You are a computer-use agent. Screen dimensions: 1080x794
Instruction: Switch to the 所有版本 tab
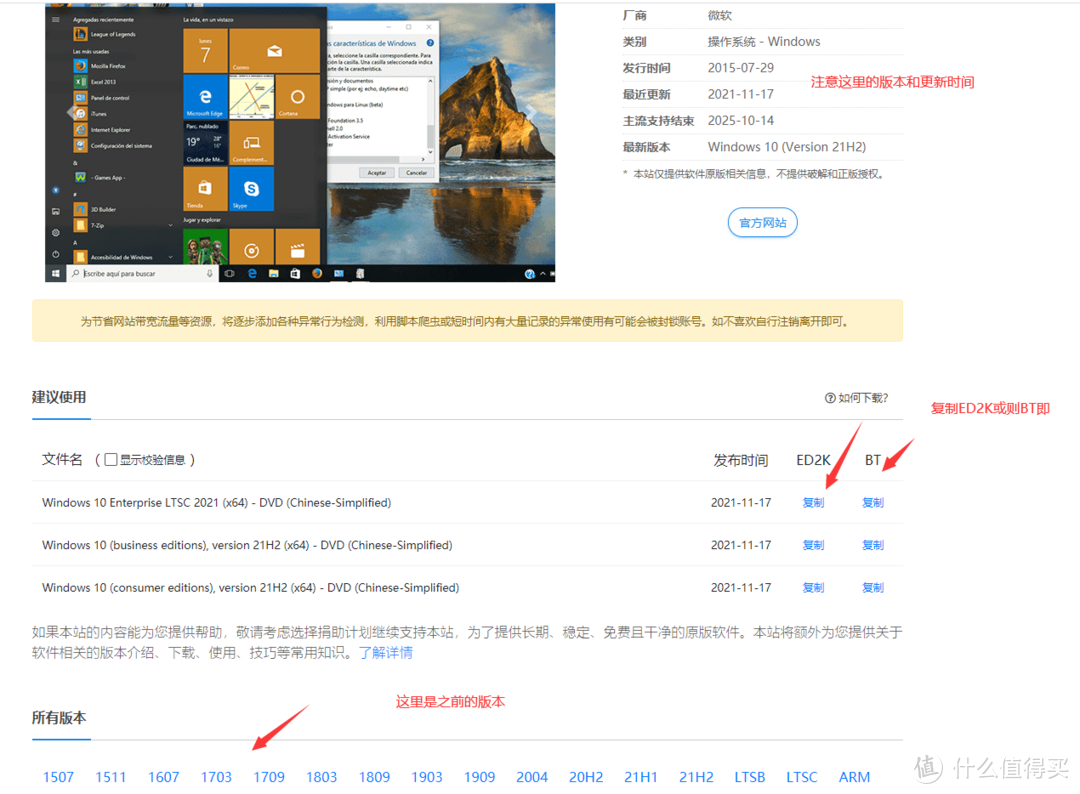pos(59,718)
